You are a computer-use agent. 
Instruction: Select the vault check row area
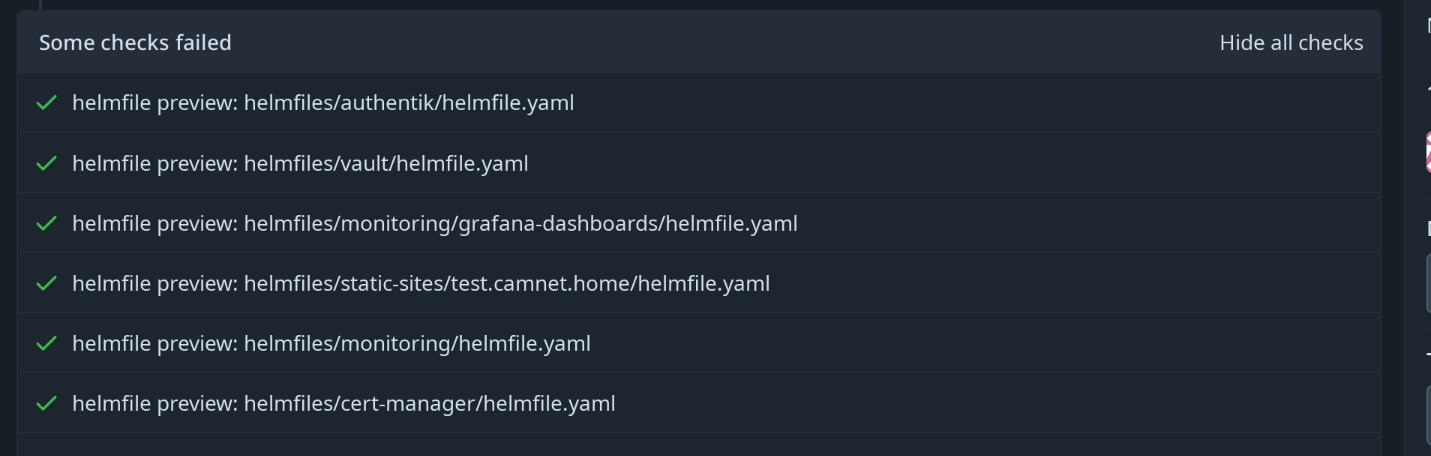click(699, 163)
